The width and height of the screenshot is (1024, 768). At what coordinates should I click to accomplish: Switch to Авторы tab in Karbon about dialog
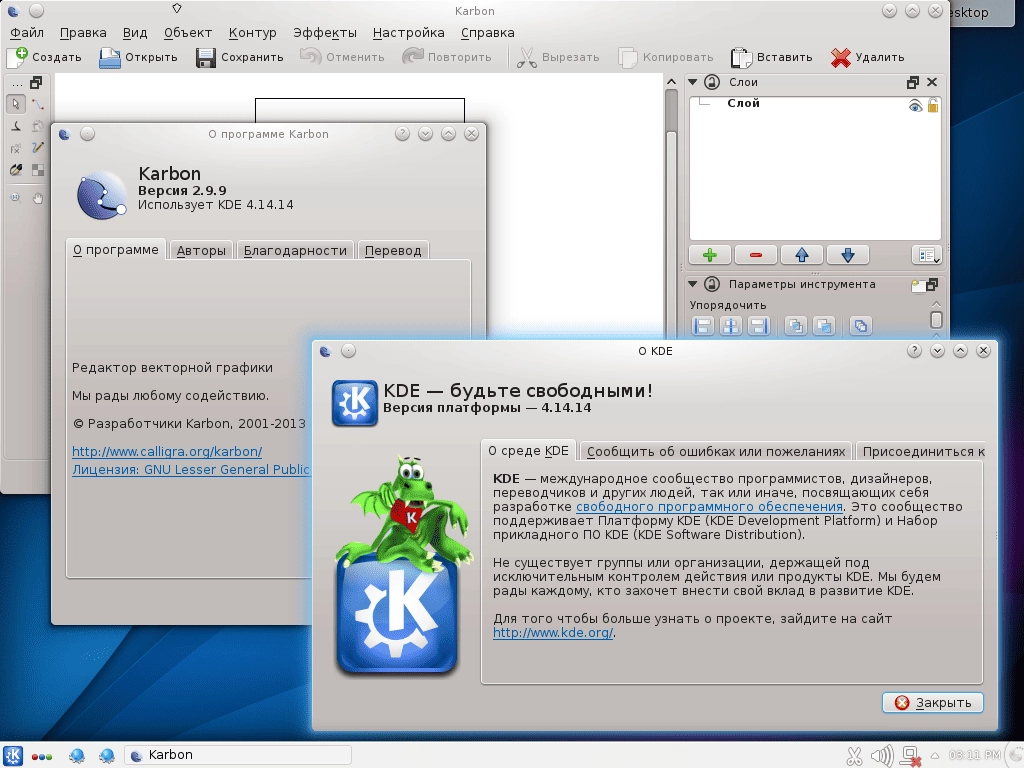tap(201, 251)
